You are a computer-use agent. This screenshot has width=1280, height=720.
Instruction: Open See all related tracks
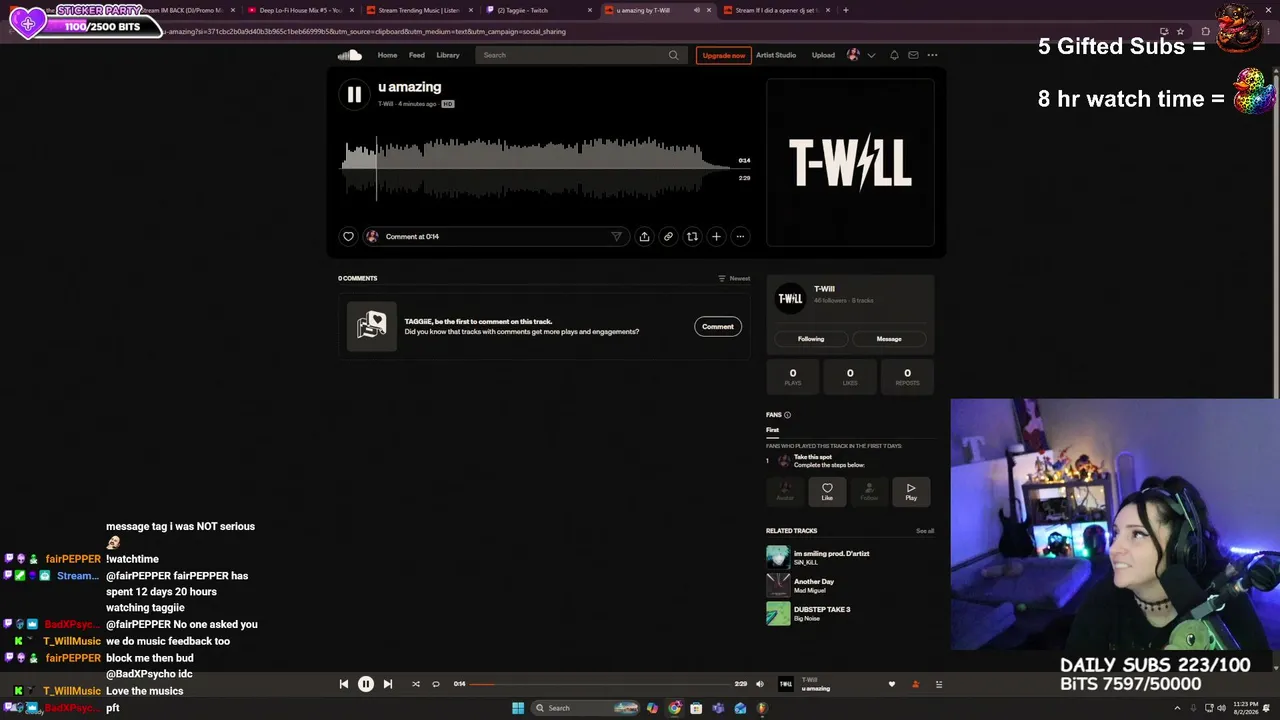tap(925, 531)
